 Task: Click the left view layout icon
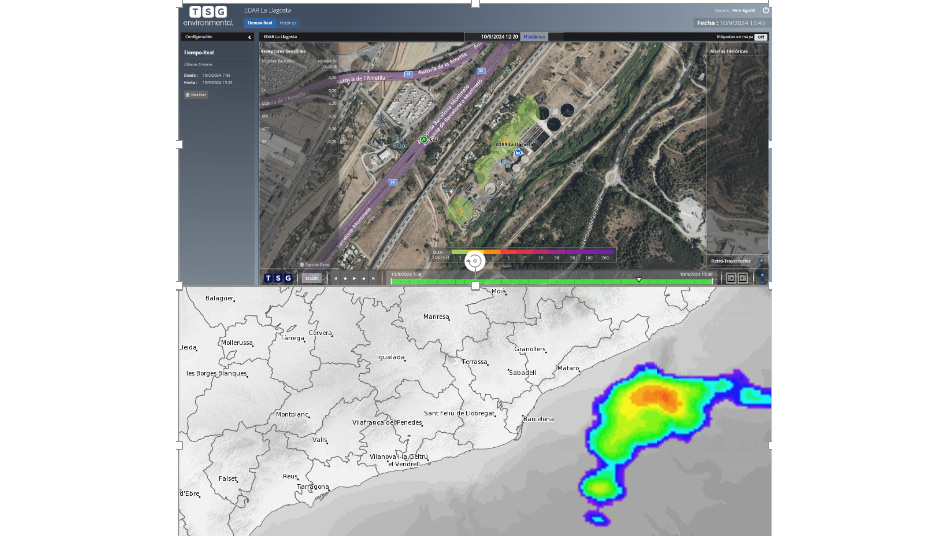coord(730,278)
